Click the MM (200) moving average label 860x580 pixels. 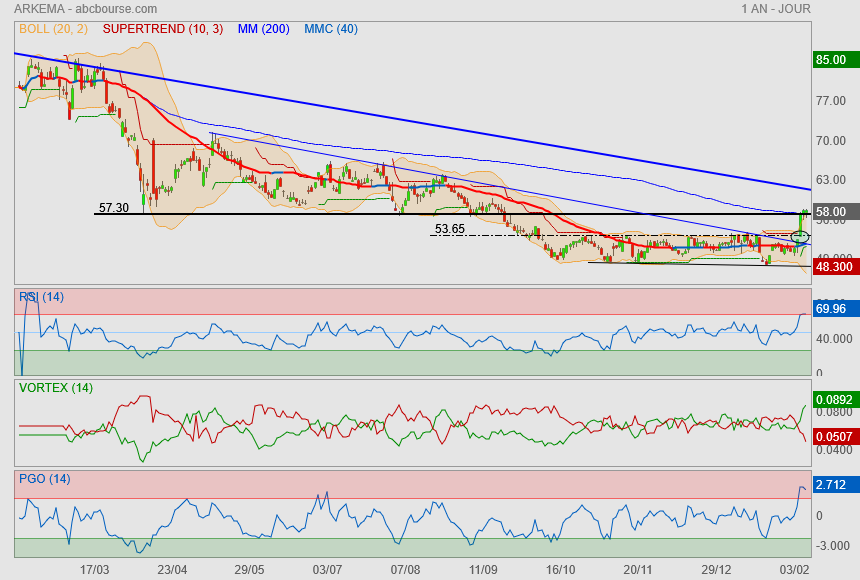pyautogui.click(x=263, y=29)
